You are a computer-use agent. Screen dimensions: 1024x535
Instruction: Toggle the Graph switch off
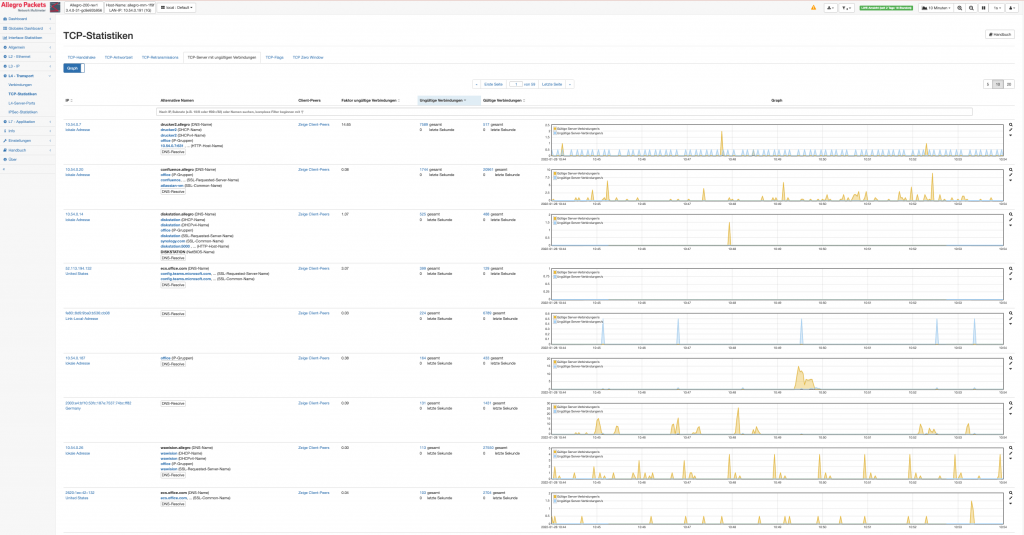74,68
